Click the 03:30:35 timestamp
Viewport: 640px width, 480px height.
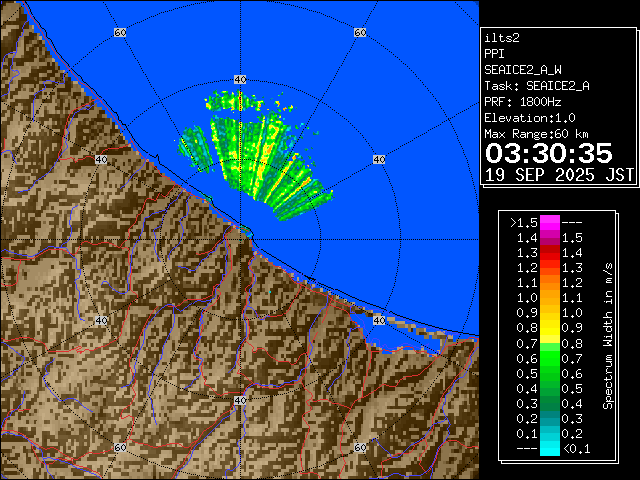[548, 153]
